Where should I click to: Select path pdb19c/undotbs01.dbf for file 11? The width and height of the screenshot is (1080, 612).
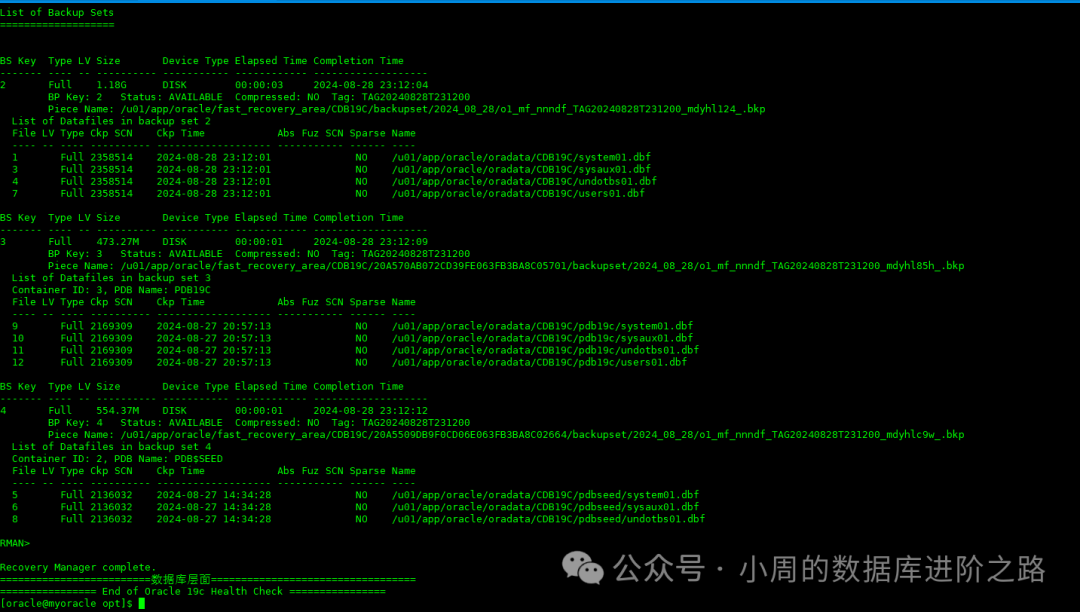(546, 350)
